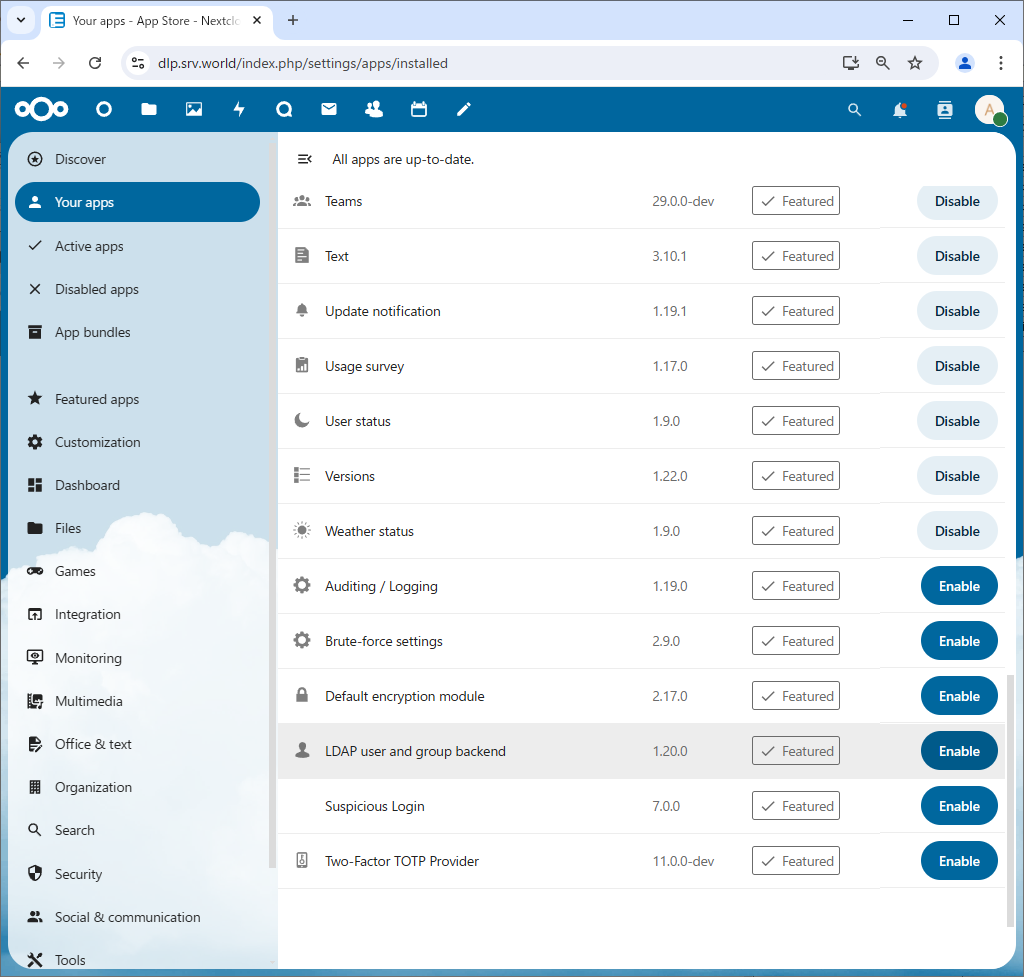
Task: Open Files category in sidebar
Action: (x=138, y=528)
